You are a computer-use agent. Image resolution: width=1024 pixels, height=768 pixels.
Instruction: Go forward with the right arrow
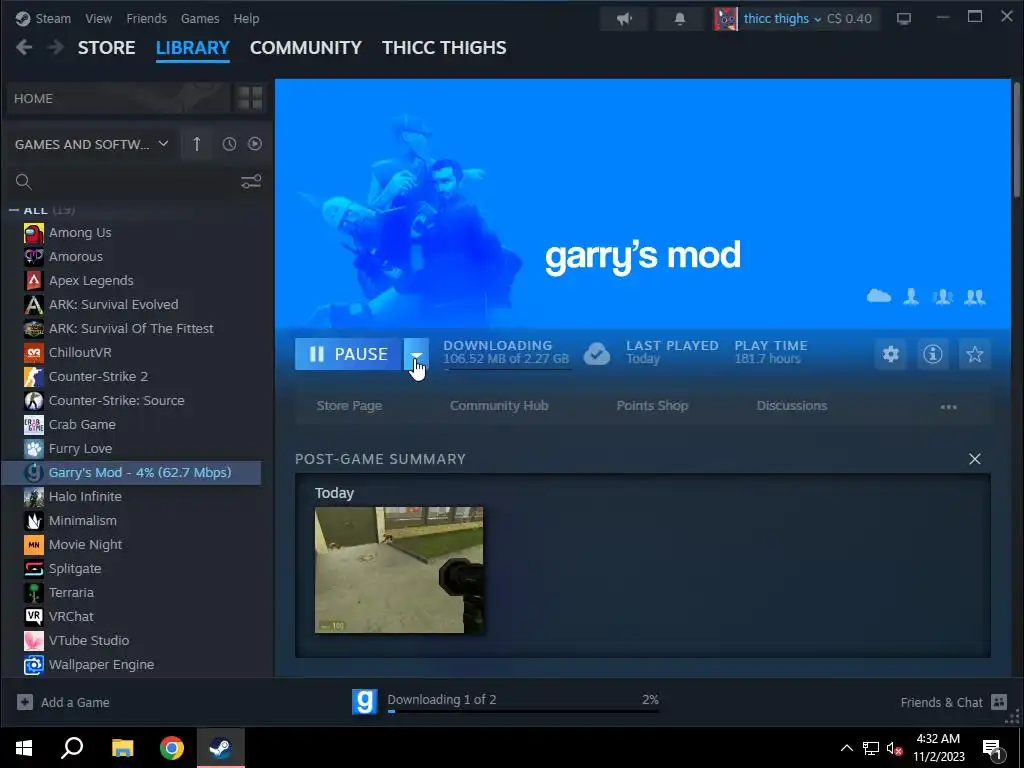[56, 47]
